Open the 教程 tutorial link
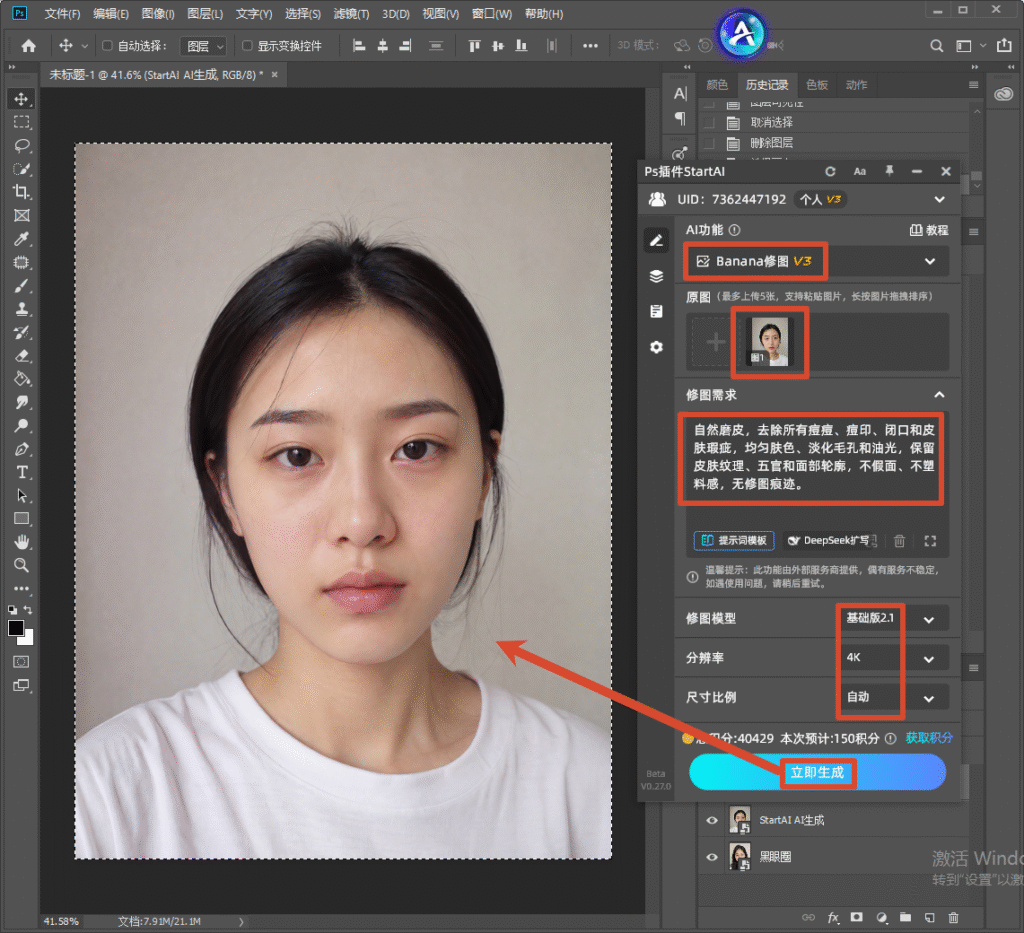Image resolution: width=1024 pixels, height=933 pixels. 929,230
